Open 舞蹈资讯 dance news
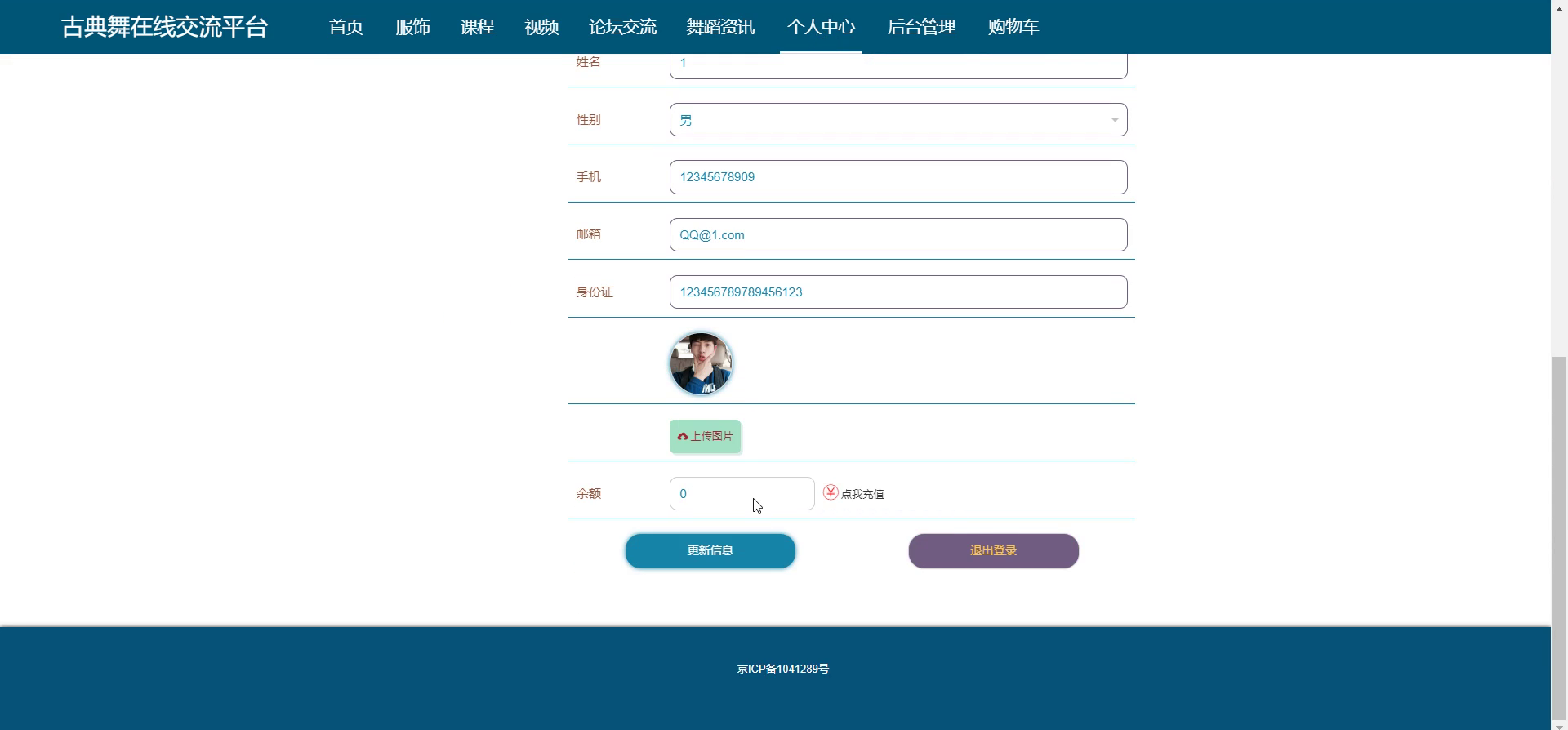This screenshot has width=1568, height=730. coord(720,27)
